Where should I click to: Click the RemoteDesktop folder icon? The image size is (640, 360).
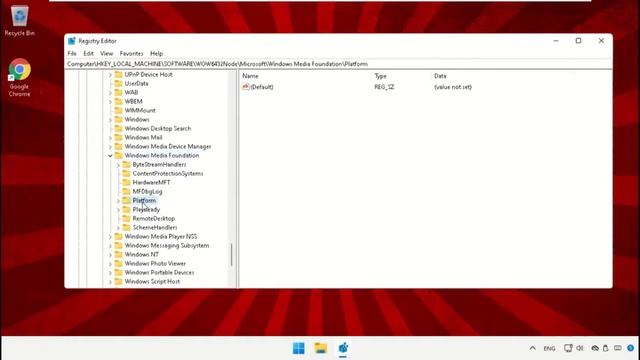click(127, 218)
